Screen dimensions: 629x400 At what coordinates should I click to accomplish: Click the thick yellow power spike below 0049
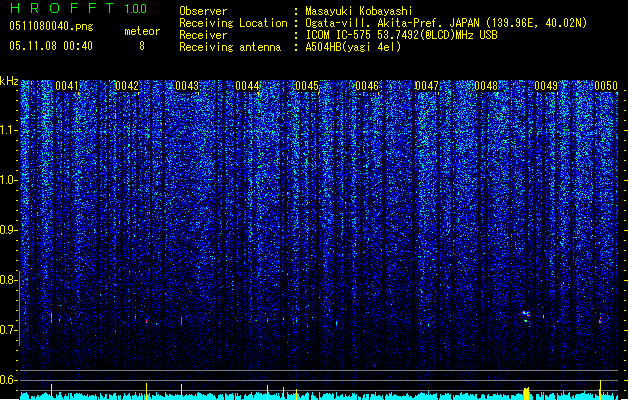(x=527, y=393)
